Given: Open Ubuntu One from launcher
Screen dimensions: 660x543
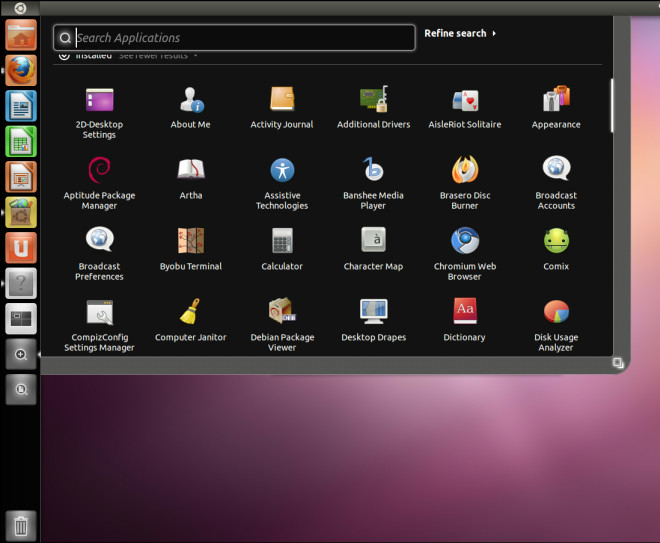Looking at the screenshot, I should click(x=21, y=248).
